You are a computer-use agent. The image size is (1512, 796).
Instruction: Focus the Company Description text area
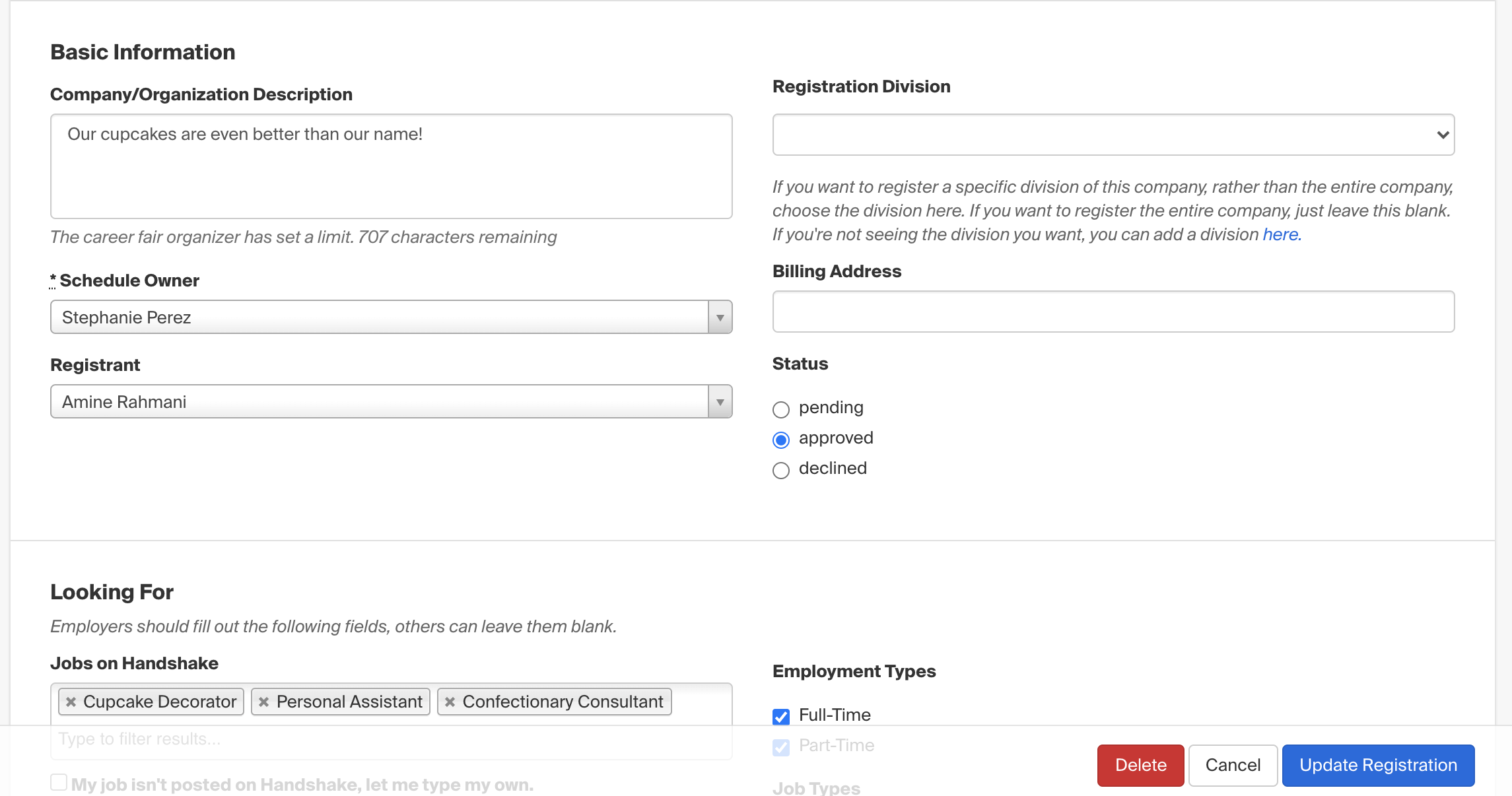pyautogui.click(x=391, y=166)
